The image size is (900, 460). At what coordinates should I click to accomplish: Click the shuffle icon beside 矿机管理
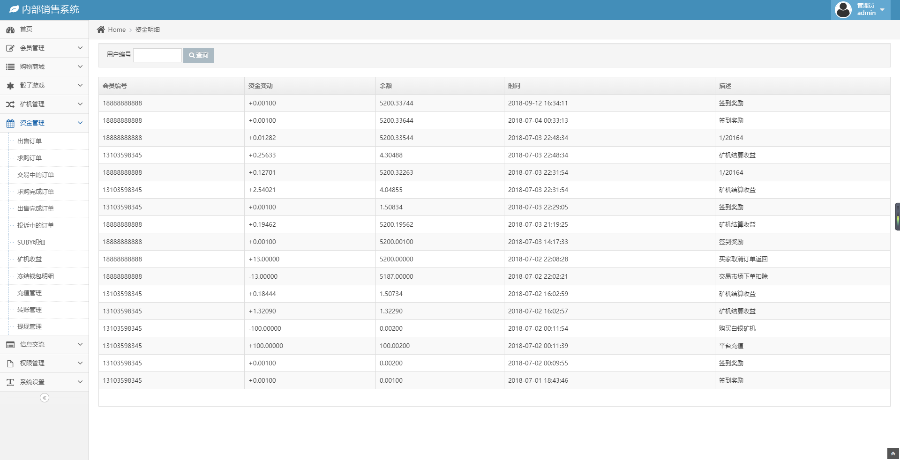pyautogui.click(x=10, y=104)
